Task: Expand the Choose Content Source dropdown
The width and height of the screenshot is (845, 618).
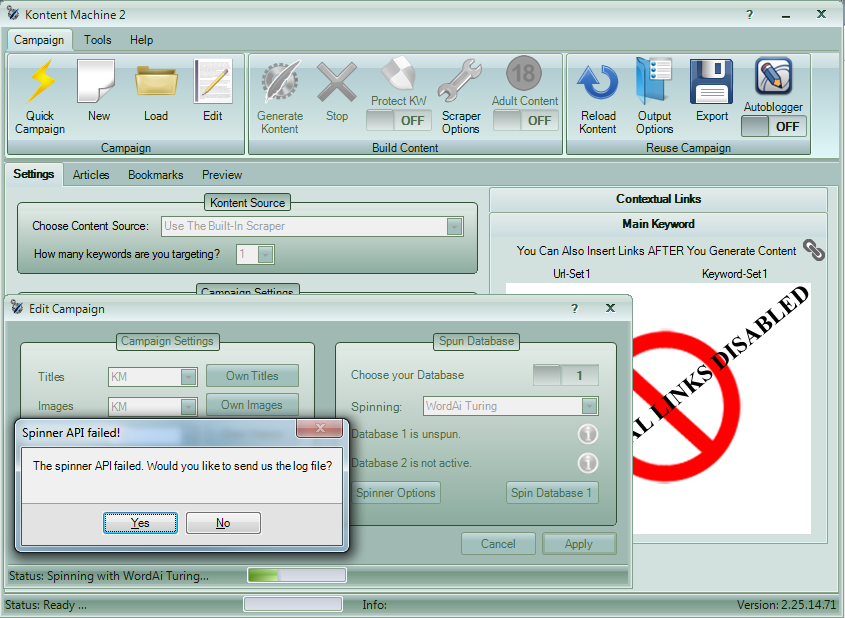Action: pyautogui.click(x=454, y=226)
